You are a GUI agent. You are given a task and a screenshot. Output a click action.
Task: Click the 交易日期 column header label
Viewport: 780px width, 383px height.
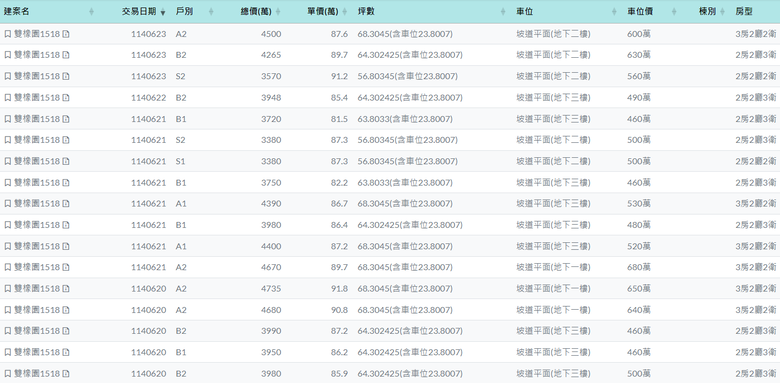pyautogui.click(x=139, y=11)
